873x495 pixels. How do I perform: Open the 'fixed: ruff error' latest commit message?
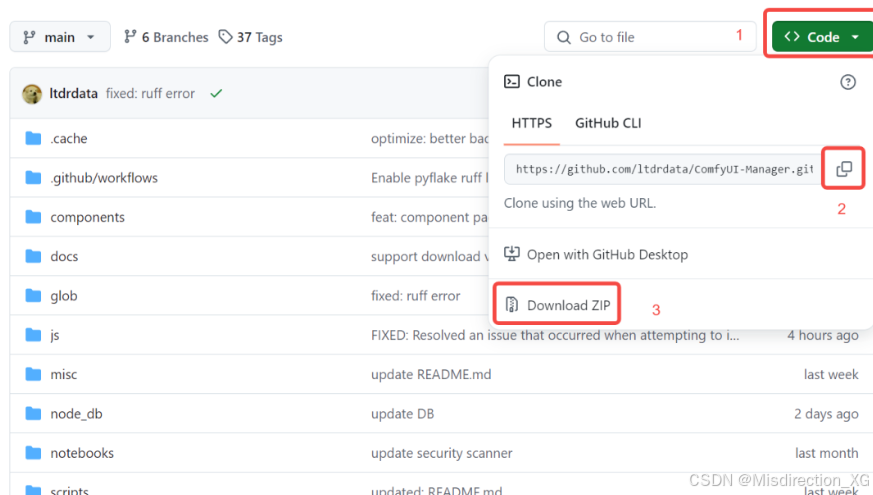150,93
